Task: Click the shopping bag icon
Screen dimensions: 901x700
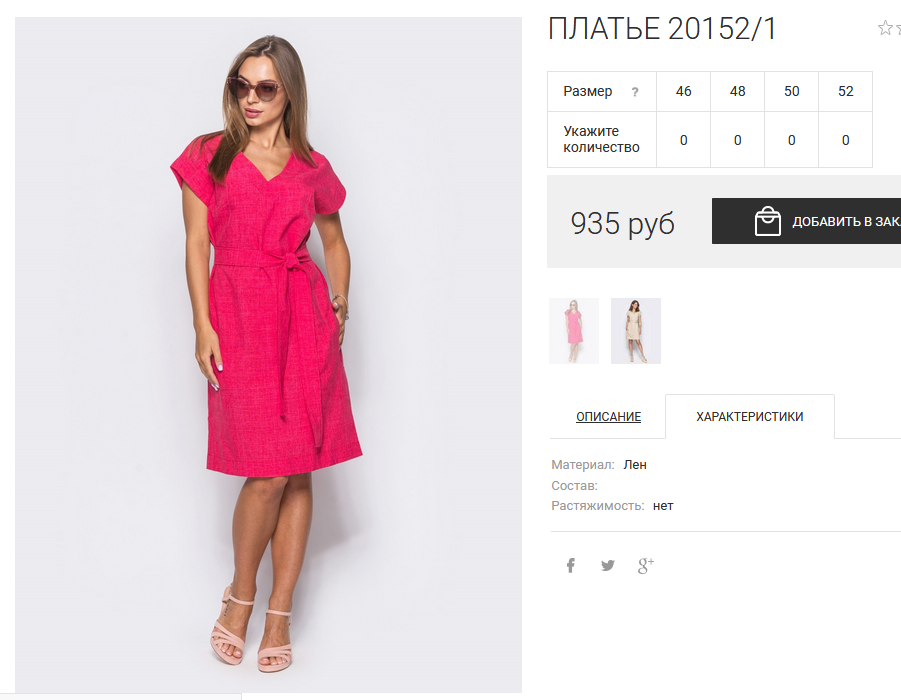Action: click(x=768, y=221)
